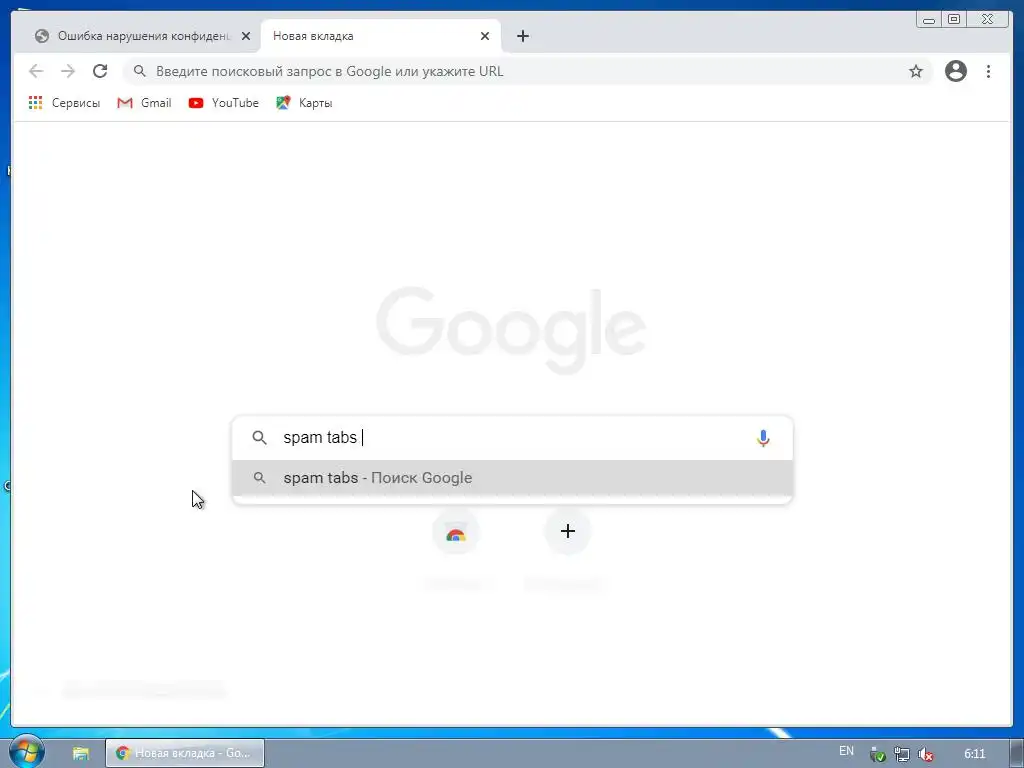Viewport: 1024px width, 768px height.
Task: Go back with the browser back arrow
Action: point(36,71)
